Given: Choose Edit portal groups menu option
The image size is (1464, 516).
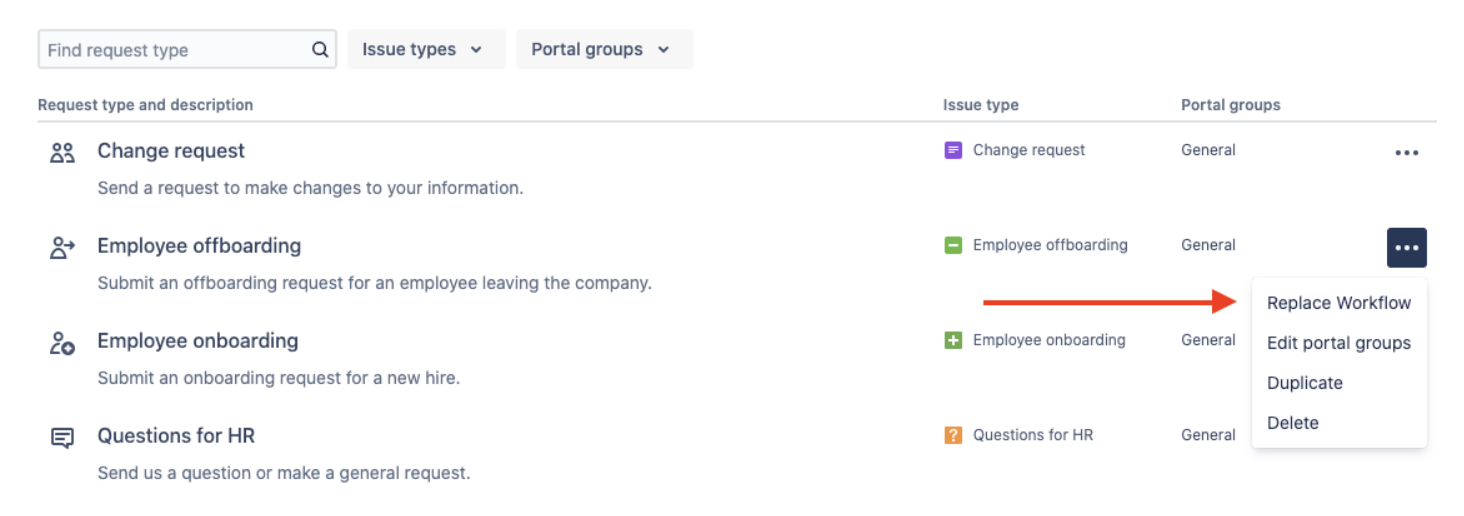Looking at the screenshot, I should click(x=1339, y=343).
